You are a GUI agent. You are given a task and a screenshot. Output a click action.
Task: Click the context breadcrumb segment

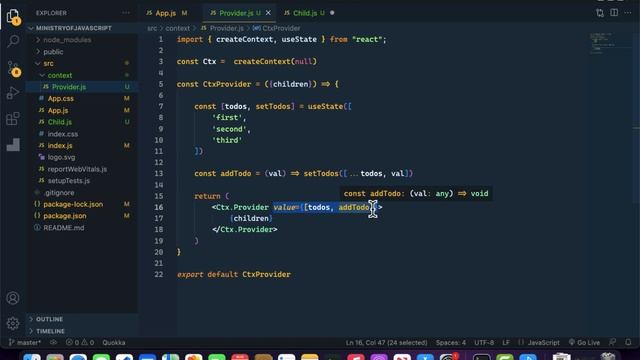[x=178, y=28]
